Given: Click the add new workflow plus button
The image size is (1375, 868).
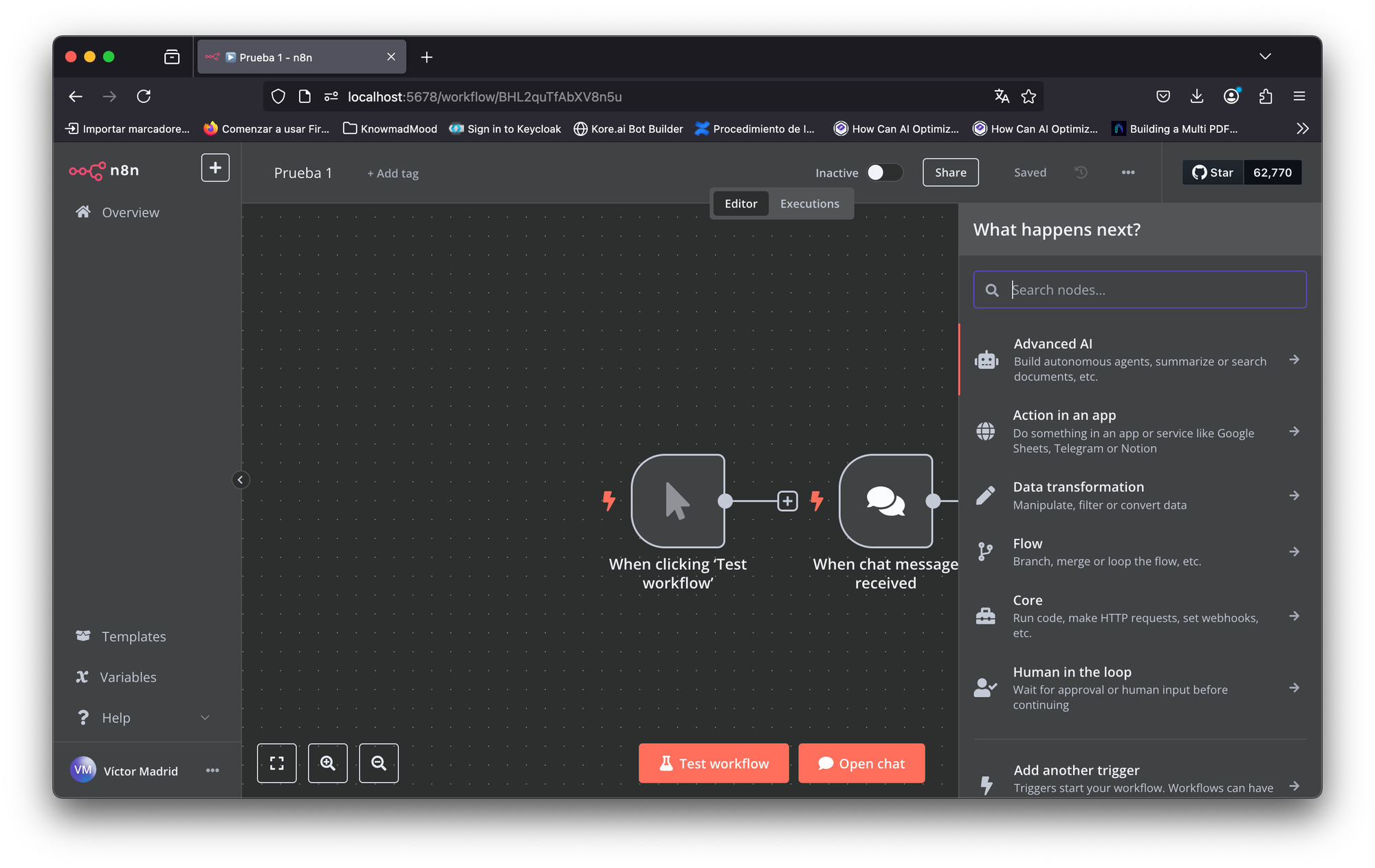Looking at the screenshot, I should (215, 168).
